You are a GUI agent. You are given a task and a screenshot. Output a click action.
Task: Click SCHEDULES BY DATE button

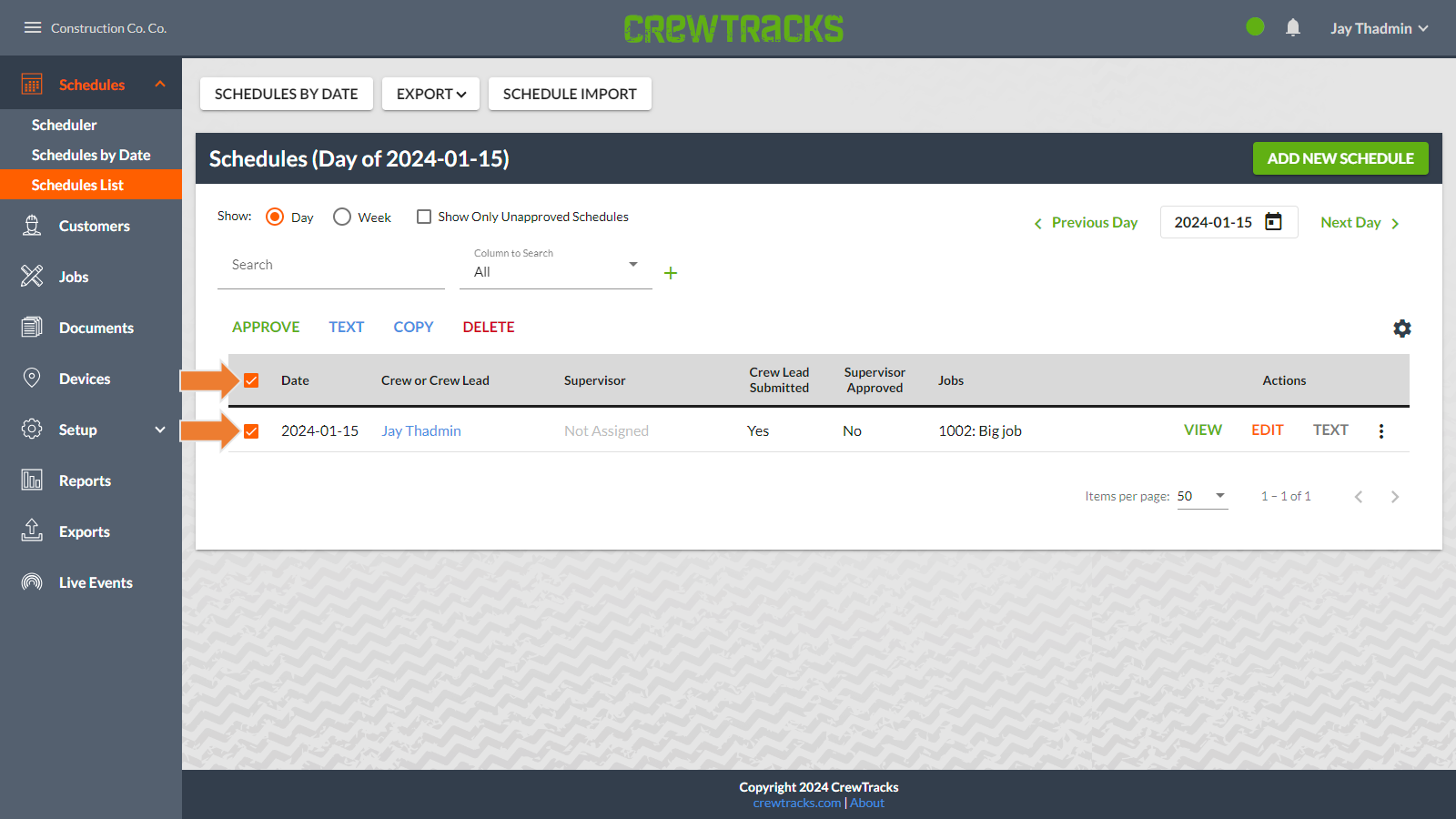(287, 94)
